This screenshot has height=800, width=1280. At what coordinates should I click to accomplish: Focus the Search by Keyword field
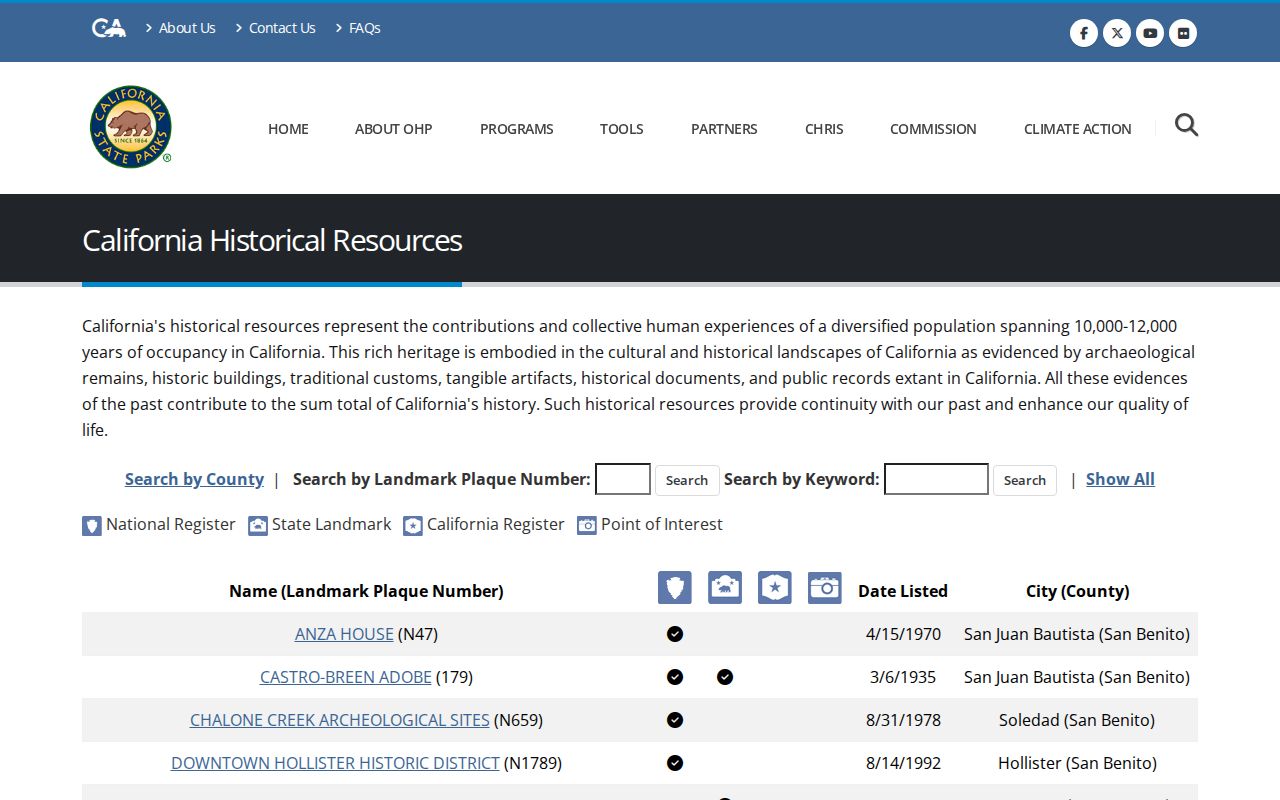(937, 479)
